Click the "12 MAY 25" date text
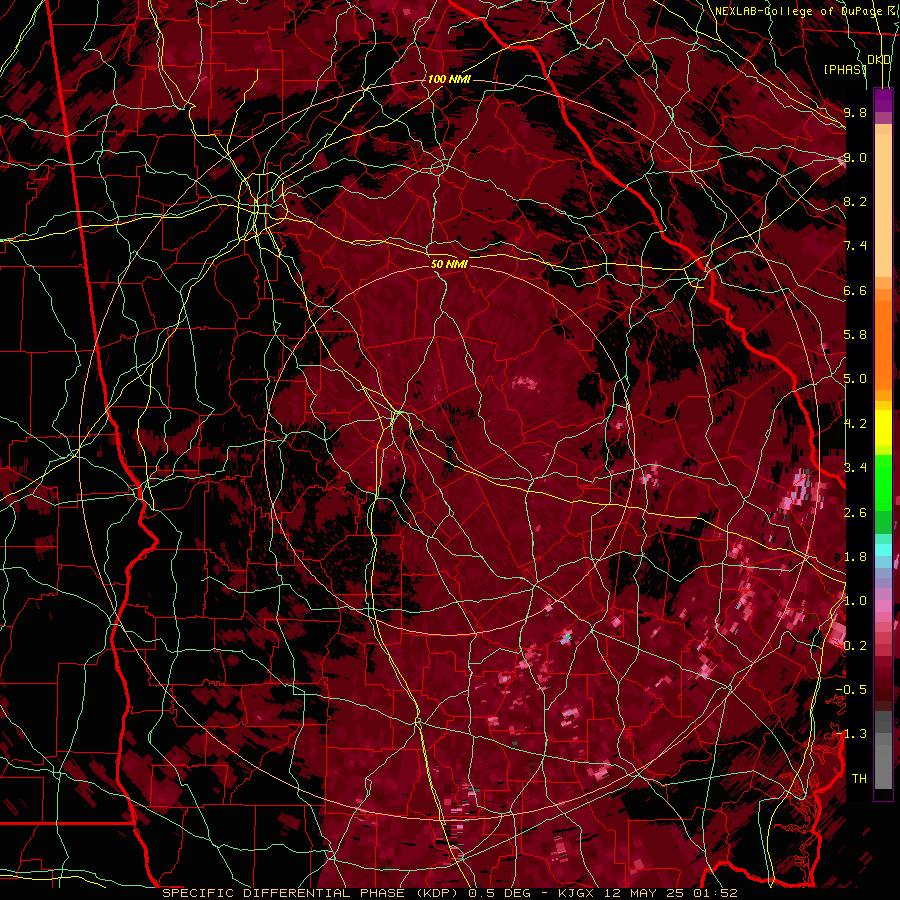Screen dimensions: 900x900 643,893
